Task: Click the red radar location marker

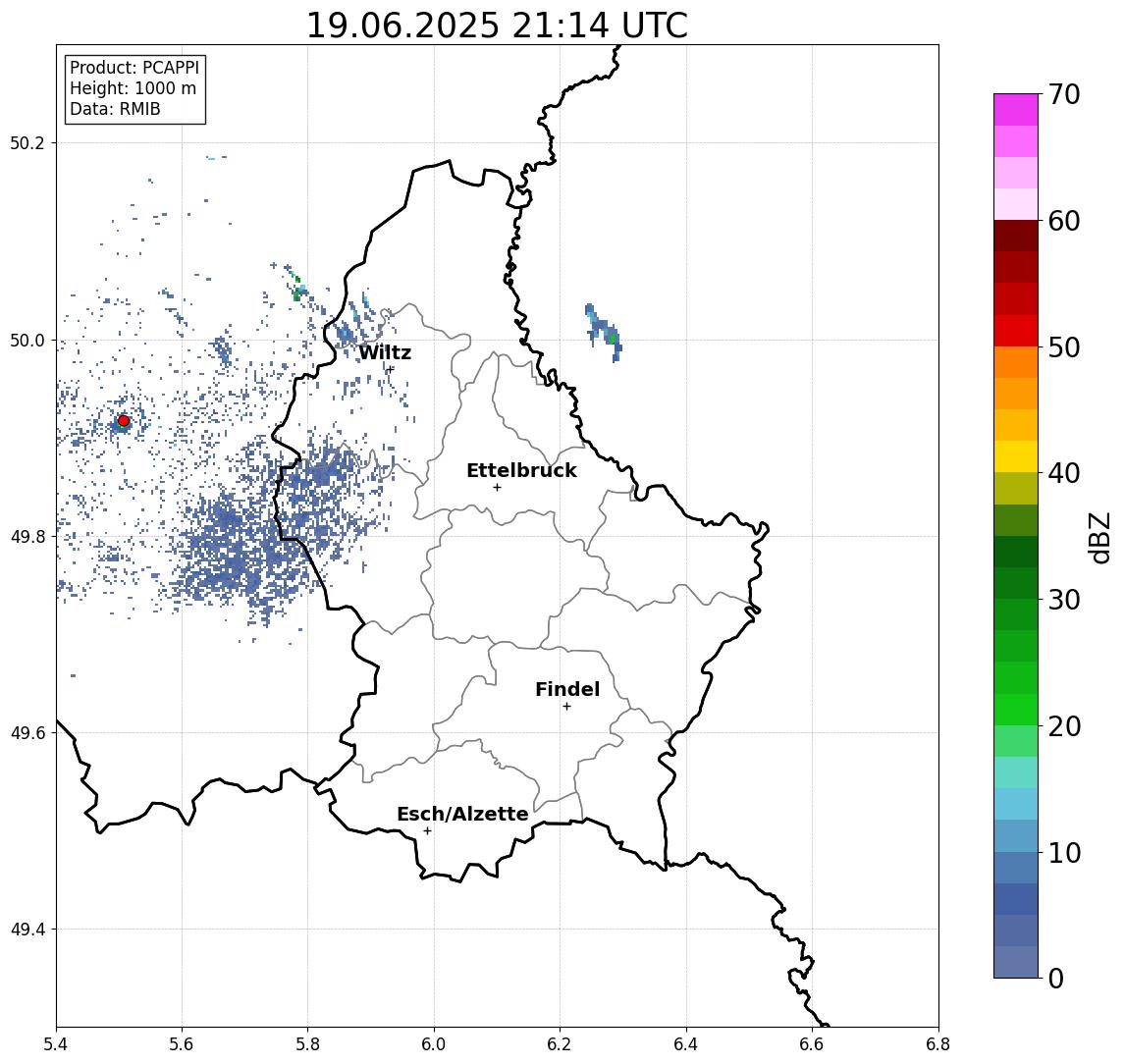Action: point(124,421)
